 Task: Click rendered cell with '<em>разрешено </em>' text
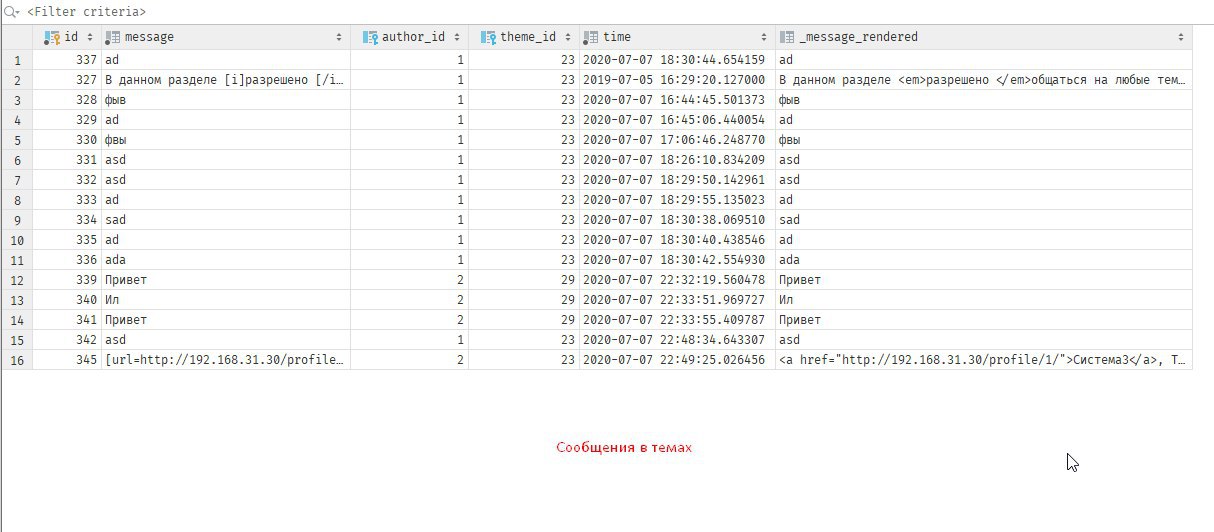(x=984, y=80)
